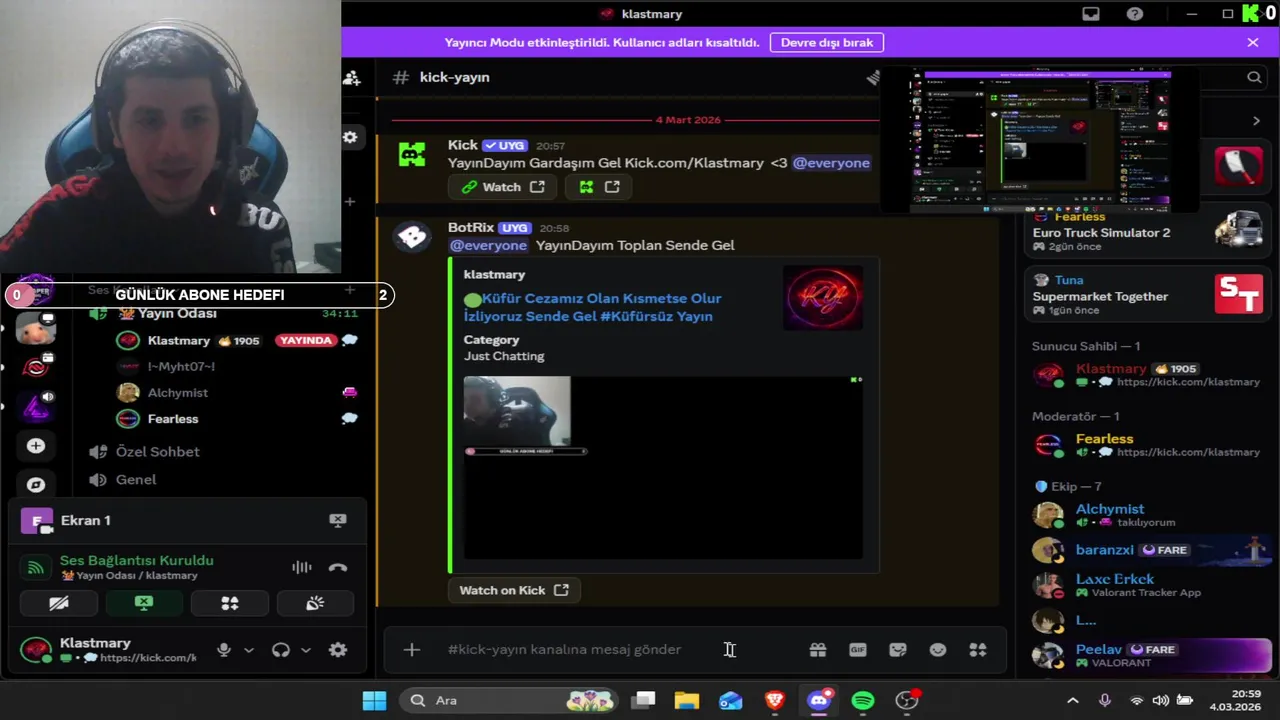Click Fearless in the voice channel list

173,419
